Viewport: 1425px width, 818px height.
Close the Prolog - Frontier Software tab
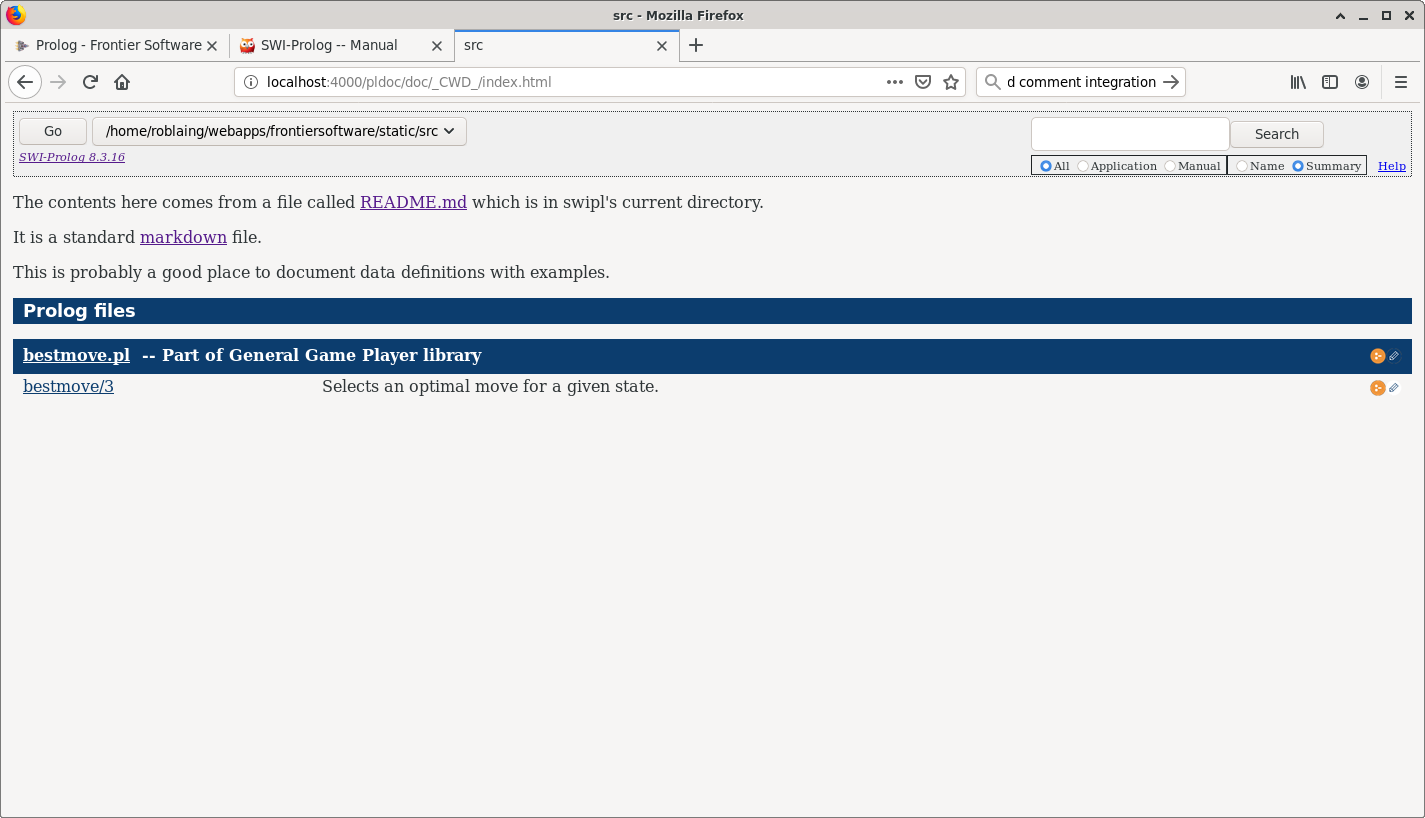(212, 45)
